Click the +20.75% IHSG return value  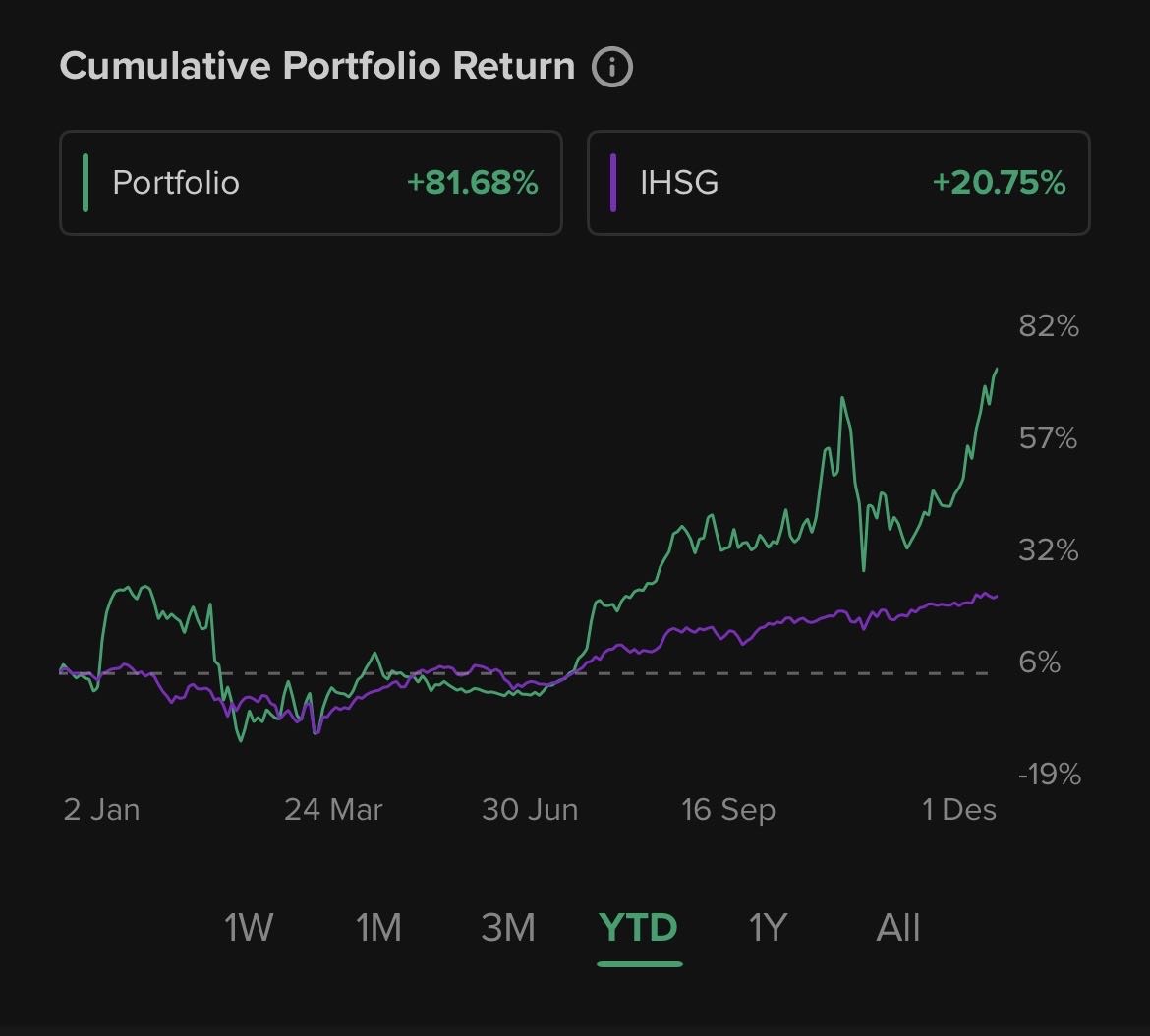(x=999, y=183)
